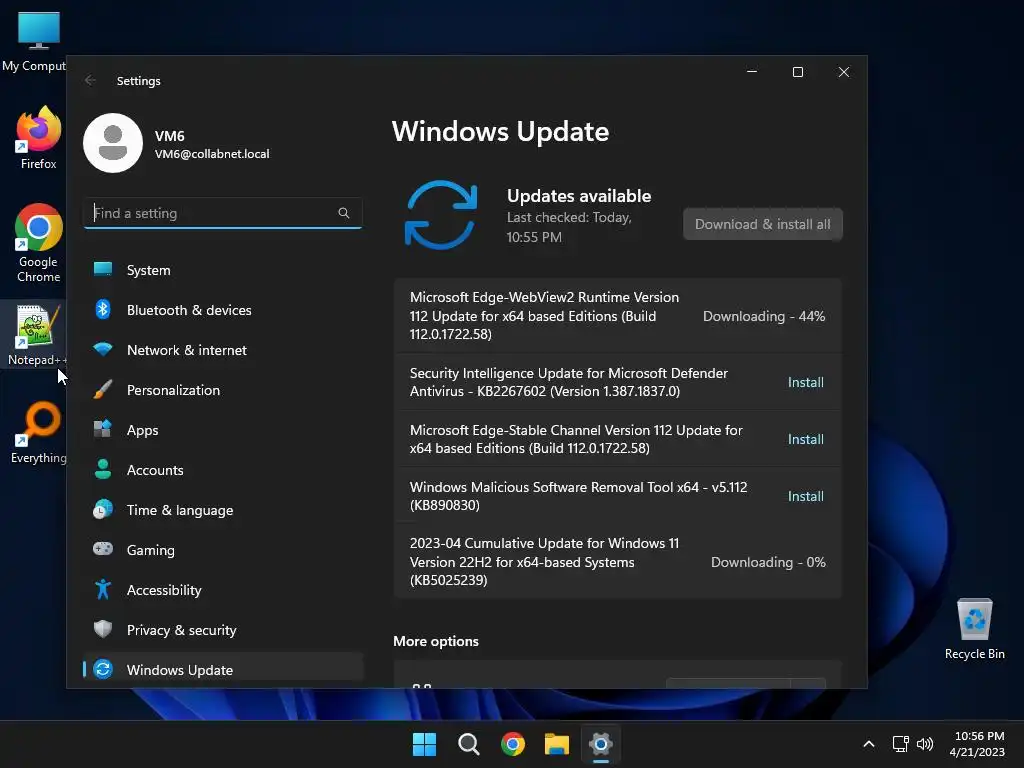Select the Windows Update sidebar icon
This screenshot has height=768, width=1024.
[x=103, y=669]
